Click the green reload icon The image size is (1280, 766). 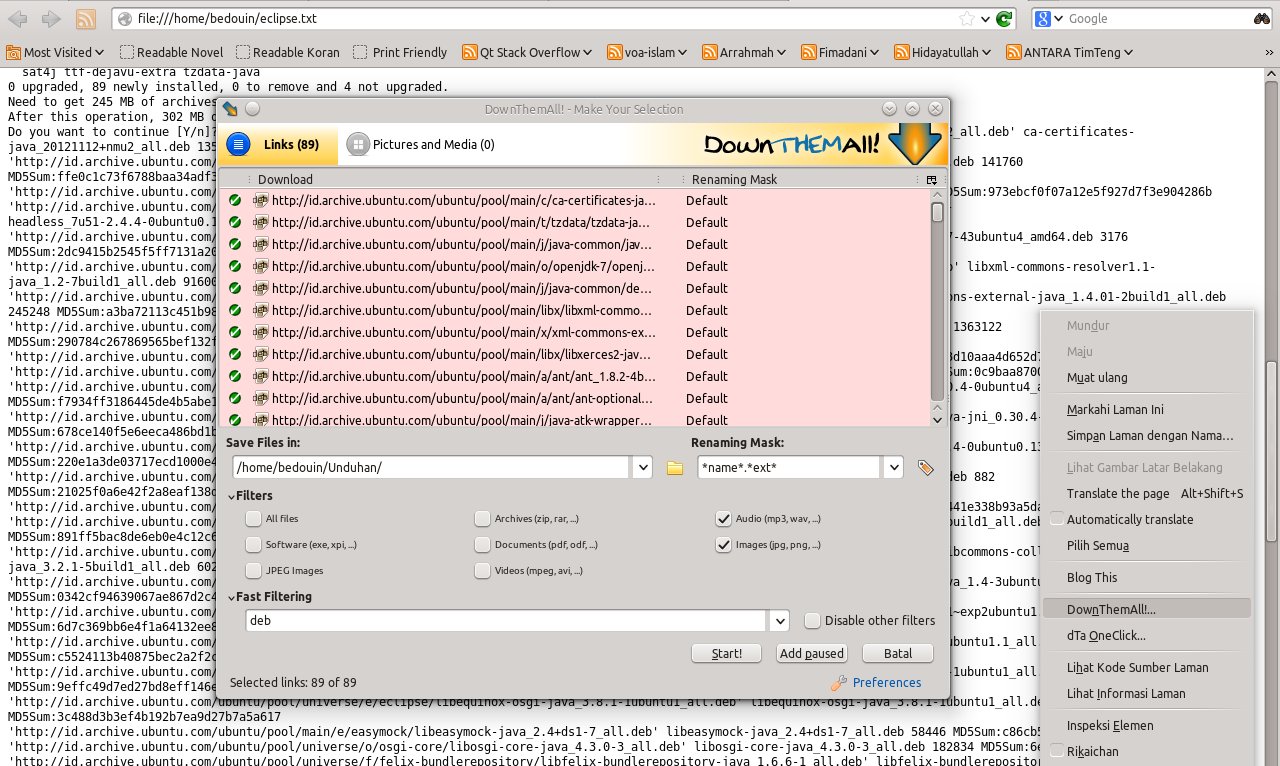[1005, 19]
